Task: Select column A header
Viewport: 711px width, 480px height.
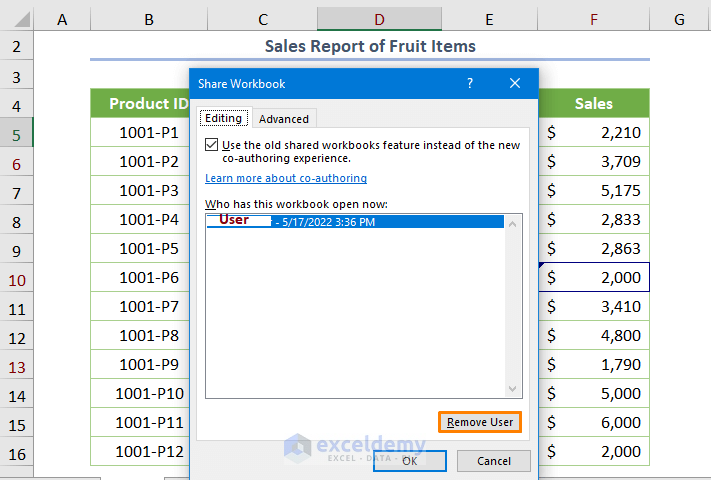Action: (x=62, y=19)
